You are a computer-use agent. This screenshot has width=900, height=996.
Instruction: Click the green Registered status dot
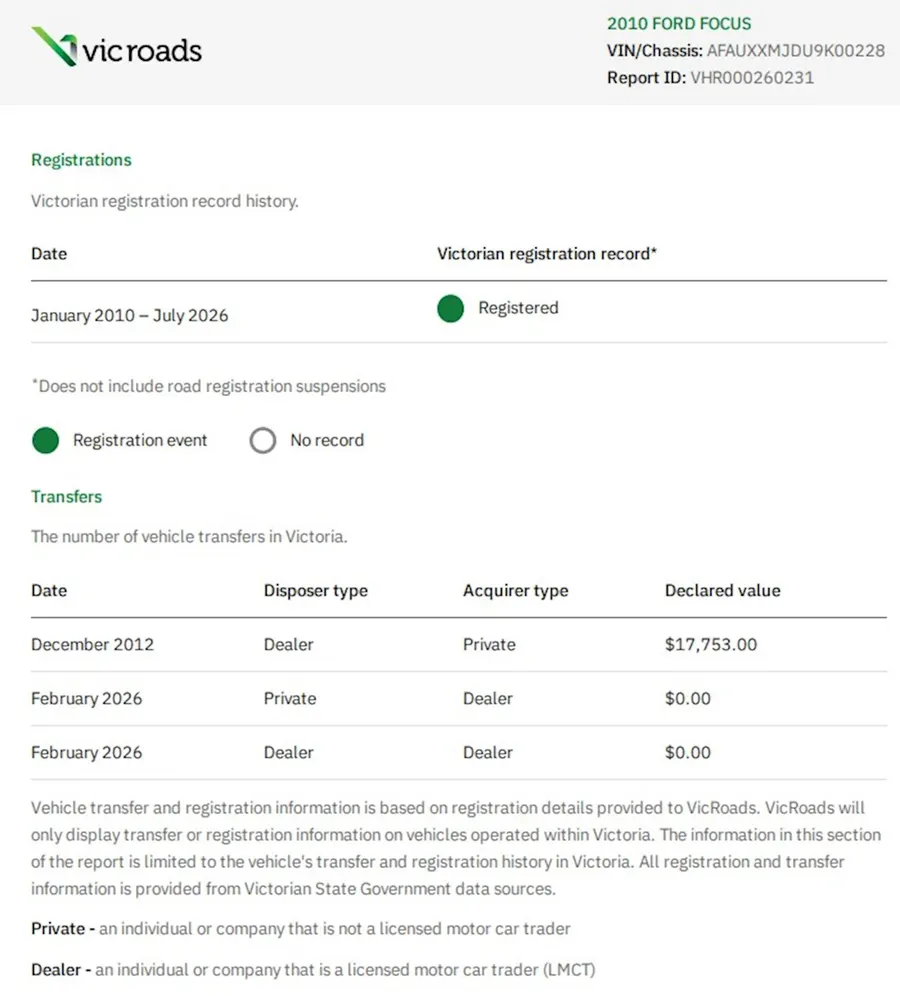click(x=450, y=309)
